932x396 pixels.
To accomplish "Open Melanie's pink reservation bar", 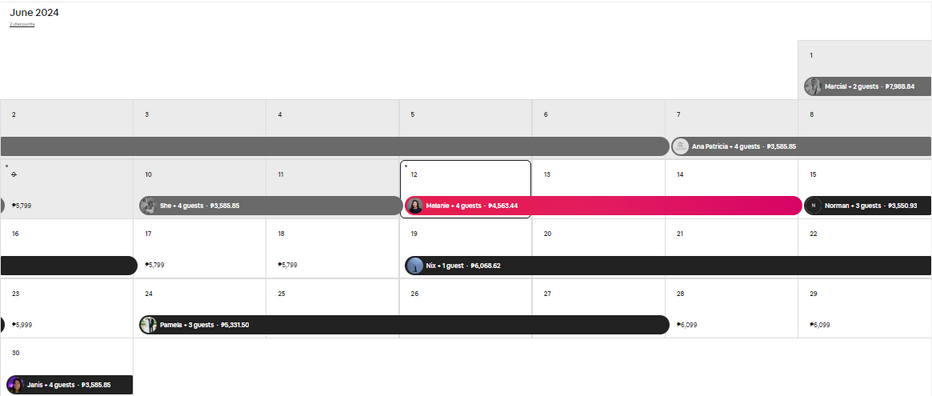I will [603, 206].
